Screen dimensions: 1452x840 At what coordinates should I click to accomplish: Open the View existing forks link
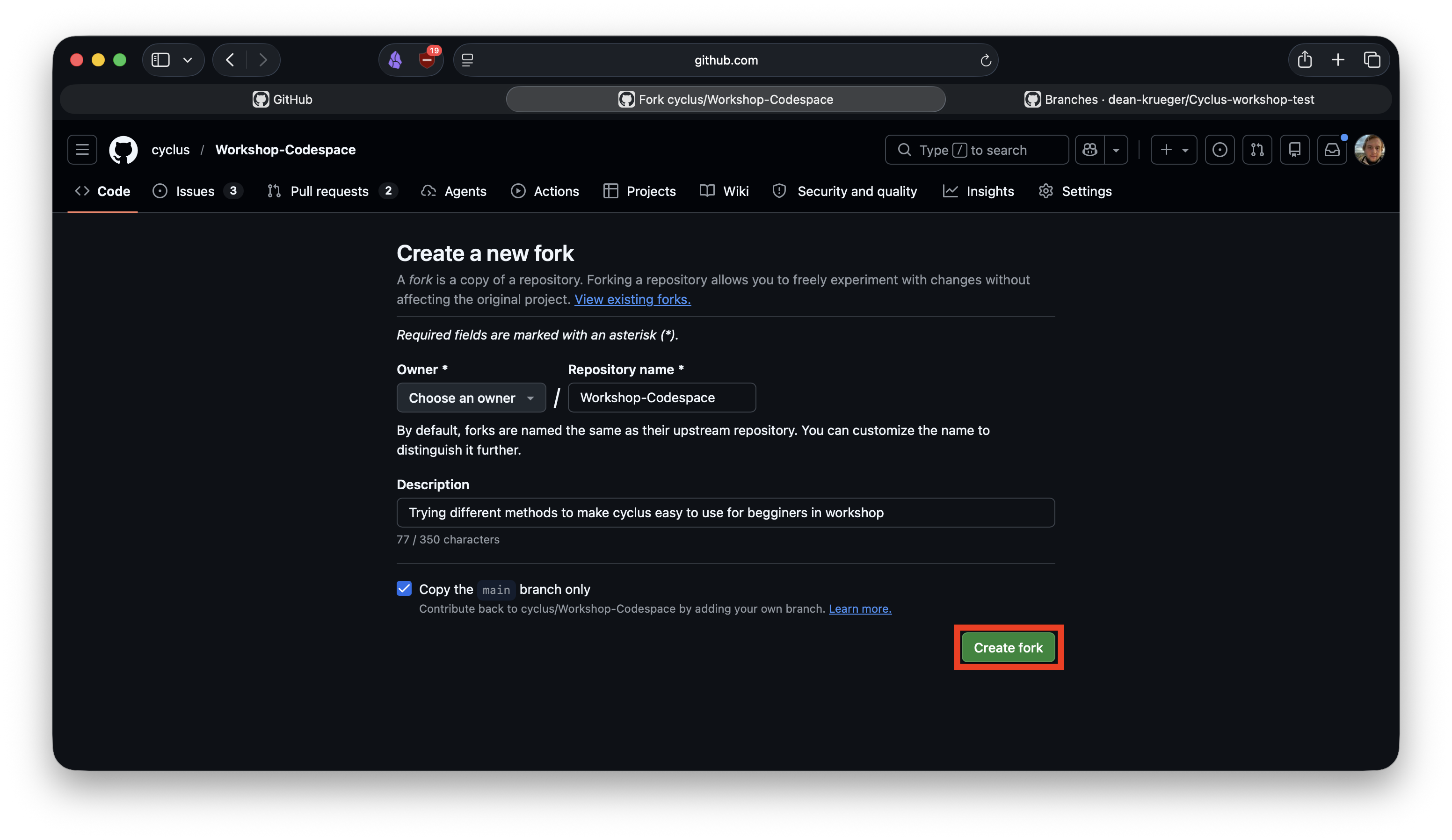coord(632,300)
